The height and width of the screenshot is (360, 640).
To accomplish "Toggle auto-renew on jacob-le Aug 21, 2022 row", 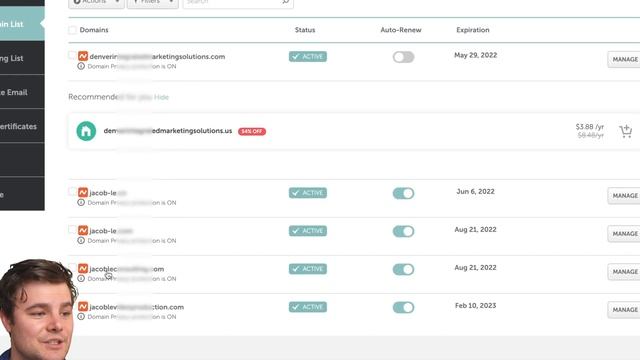I will point(403,231).
